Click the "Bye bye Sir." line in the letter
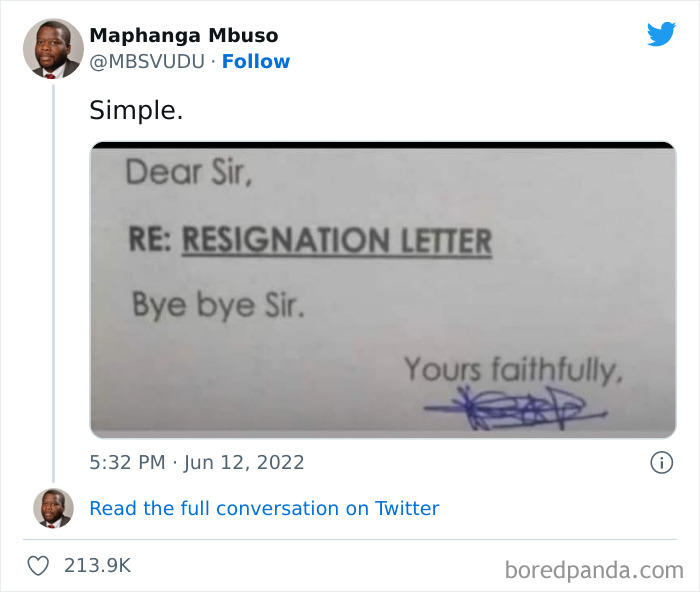Viewport: 700px width, 592px height. tap(218, 304)
